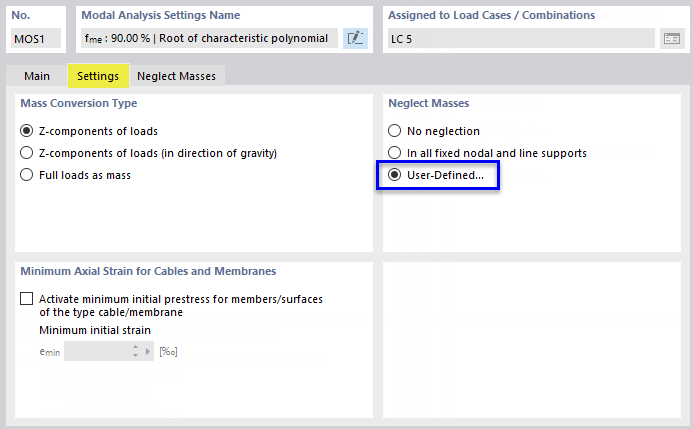Increase the minimum initial strain value
The width and height of the screenshot is (693, 429).
[x=135, y=347]
